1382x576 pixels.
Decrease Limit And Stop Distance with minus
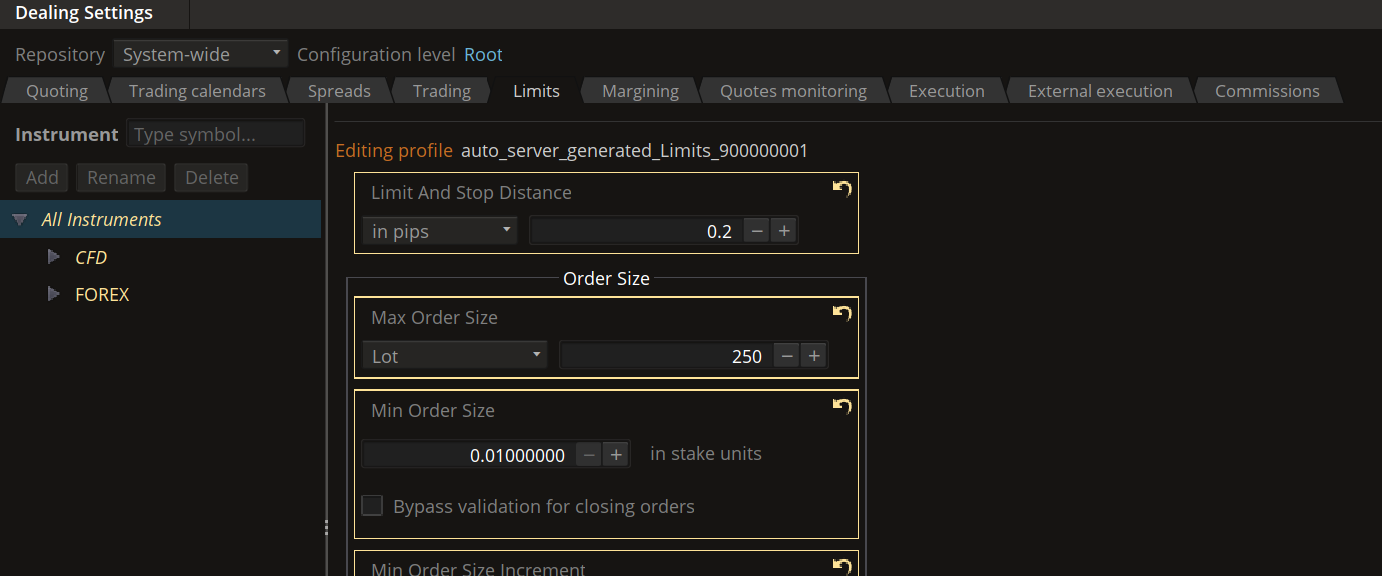(x=758, y=231)
